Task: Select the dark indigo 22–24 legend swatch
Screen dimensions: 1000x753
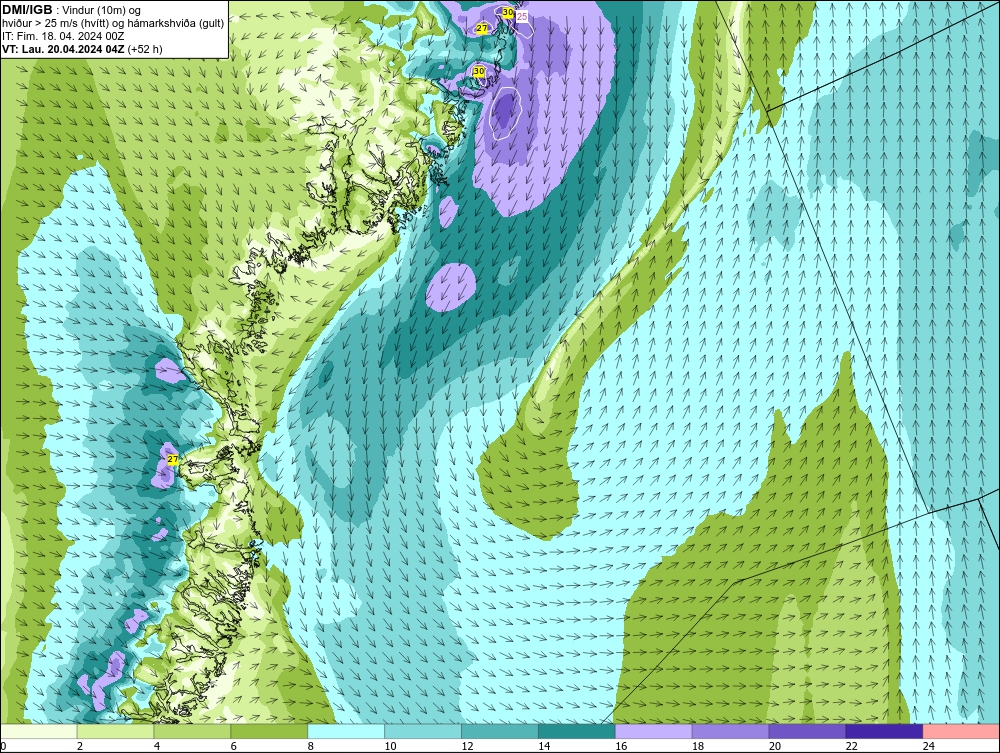Action: 884,731
